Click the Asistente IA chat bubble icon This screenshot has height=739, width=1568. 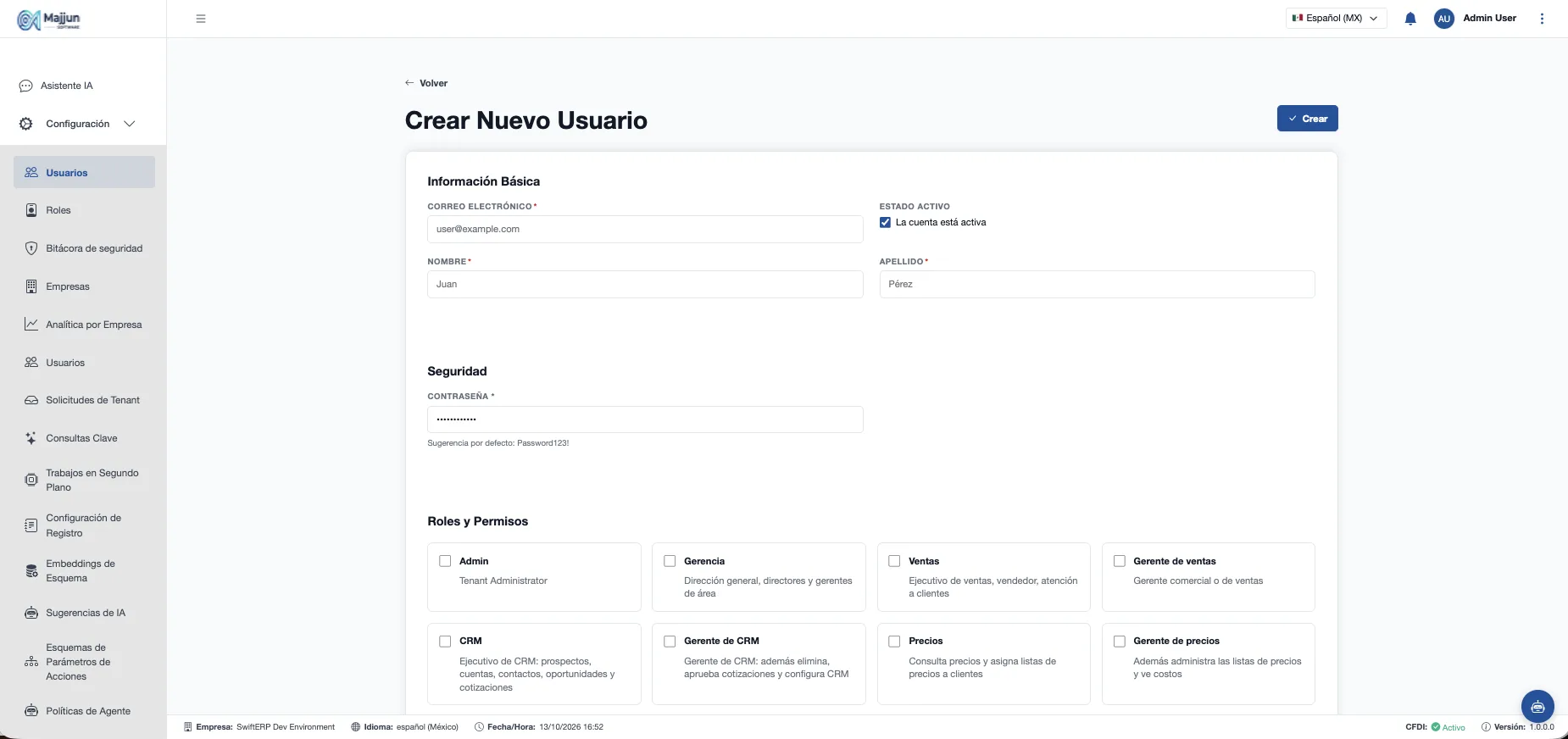(25, 86)
